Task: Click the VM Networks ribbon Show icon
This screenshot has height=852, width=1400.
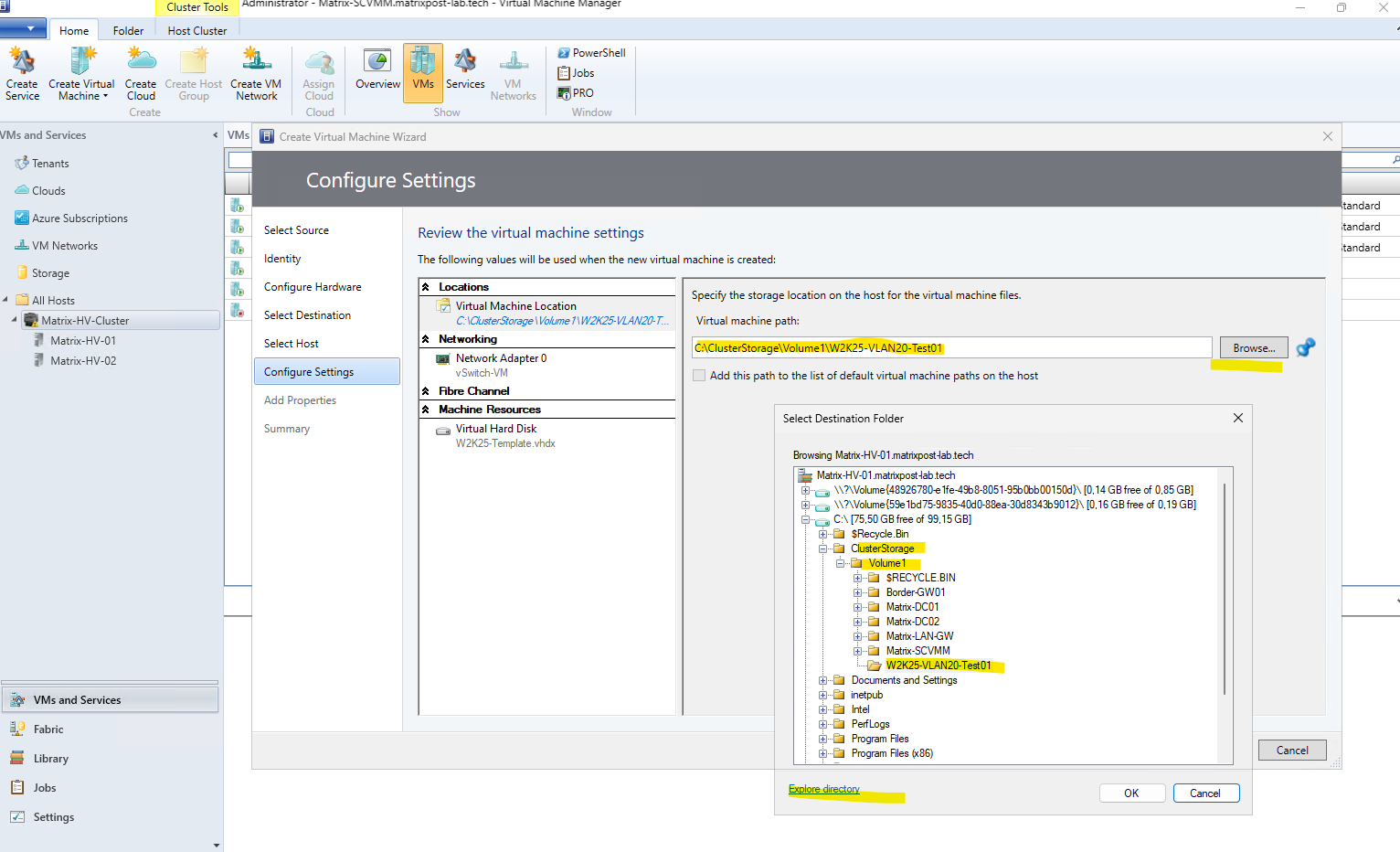Action: (x=513, y=74)
